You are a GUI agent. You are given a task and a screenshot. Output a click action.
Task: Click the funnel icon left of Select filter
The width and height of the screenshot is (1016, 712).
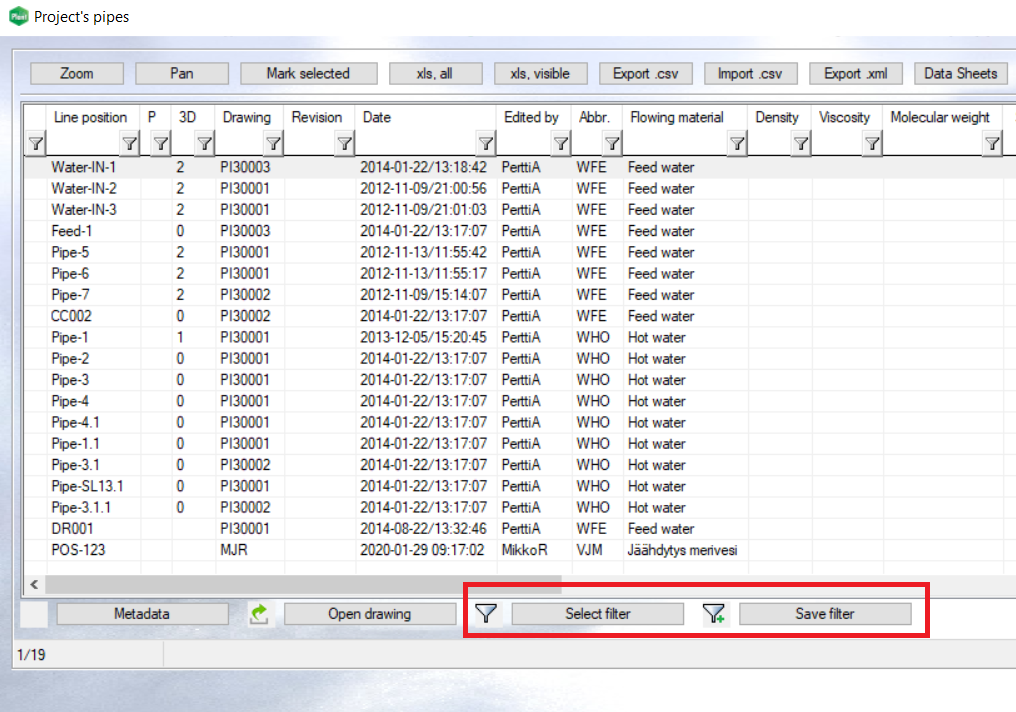pos(486,614)
